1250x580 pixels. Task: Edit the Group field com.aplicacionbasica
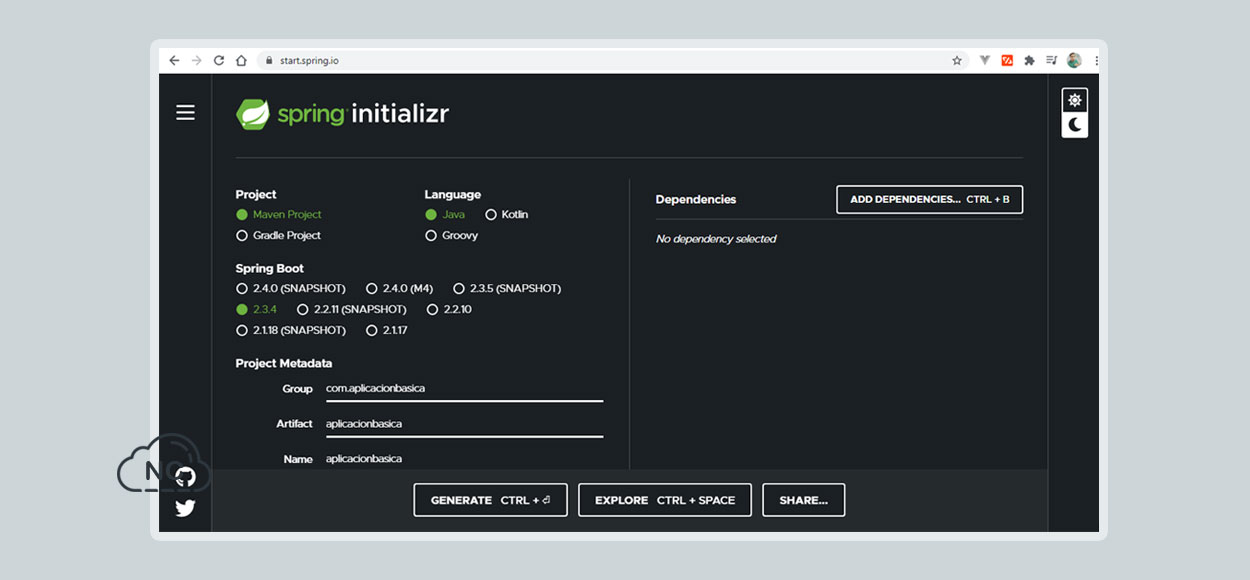coord(464,389)
